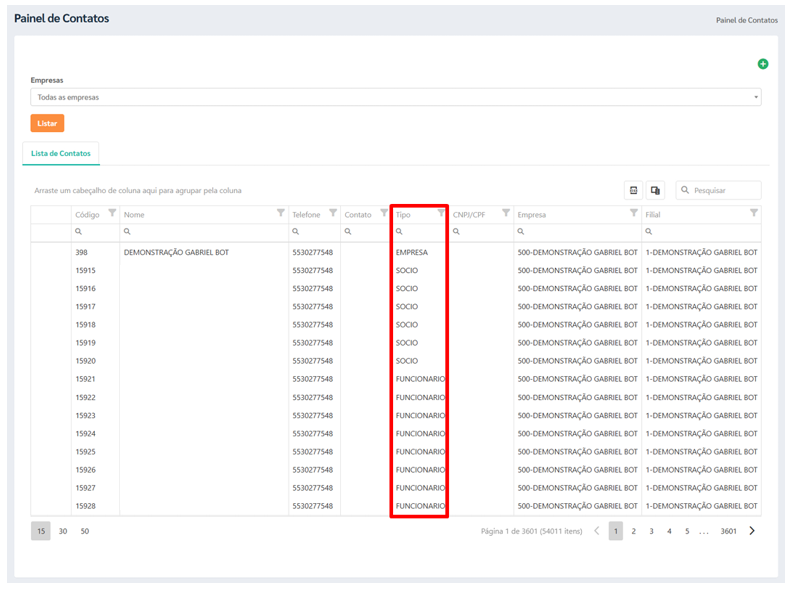Select the row with code 398
Viewport: 789px width, 589px height.
[396, 253]
